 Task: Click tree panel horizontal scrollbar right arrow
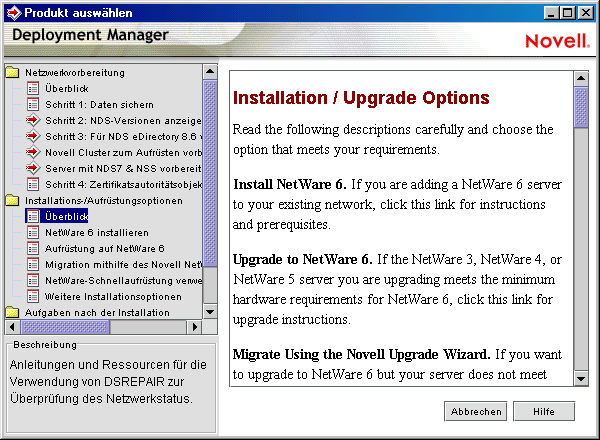click(x=195, y=327)
